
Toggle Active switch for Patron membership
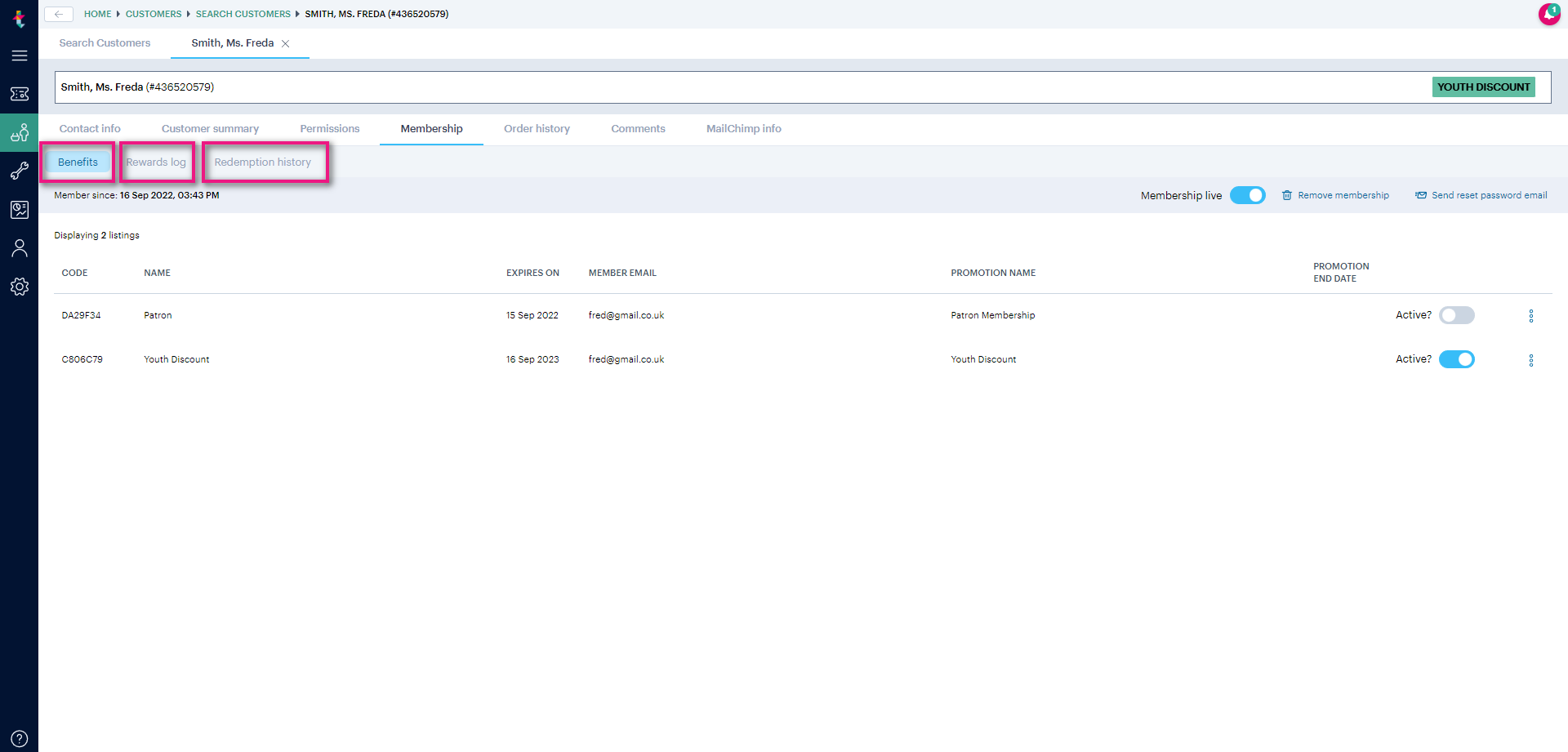coord(1456,315)
